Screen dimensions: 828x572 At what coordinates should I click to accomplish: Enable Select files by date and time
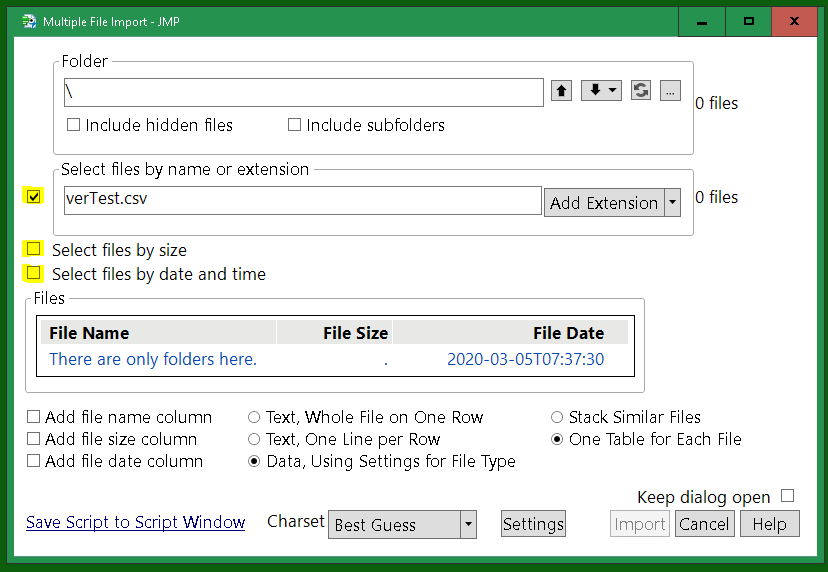[x=35, y=273]
